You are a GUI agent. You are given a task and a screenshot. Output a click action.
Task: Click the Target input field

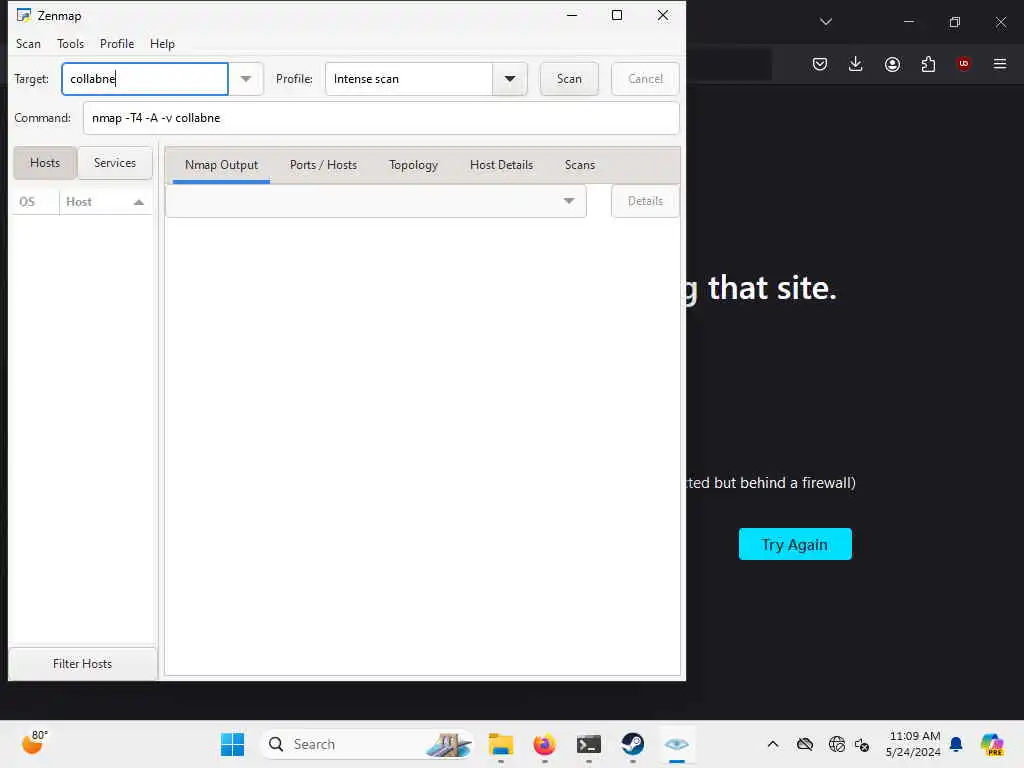tap(145, 79)
